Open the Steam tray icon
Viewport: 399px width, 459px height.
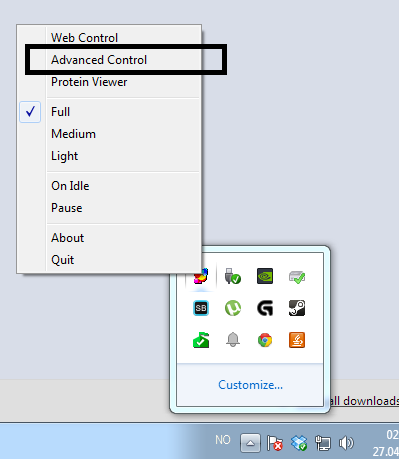[x=297, y=308]
